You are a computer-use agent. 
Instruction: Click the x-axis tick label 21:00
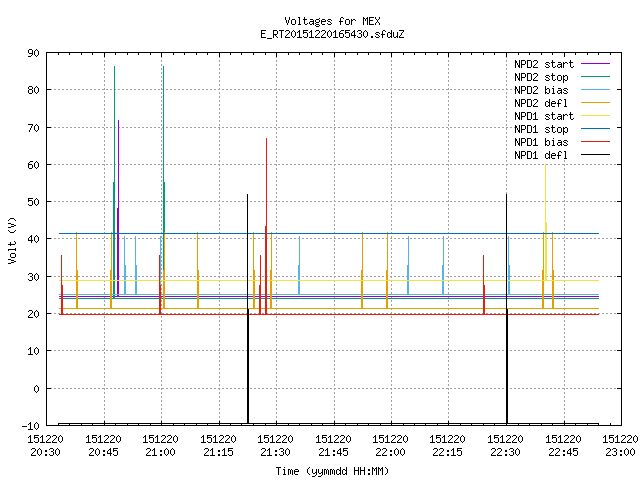click(x=160, y=452)
